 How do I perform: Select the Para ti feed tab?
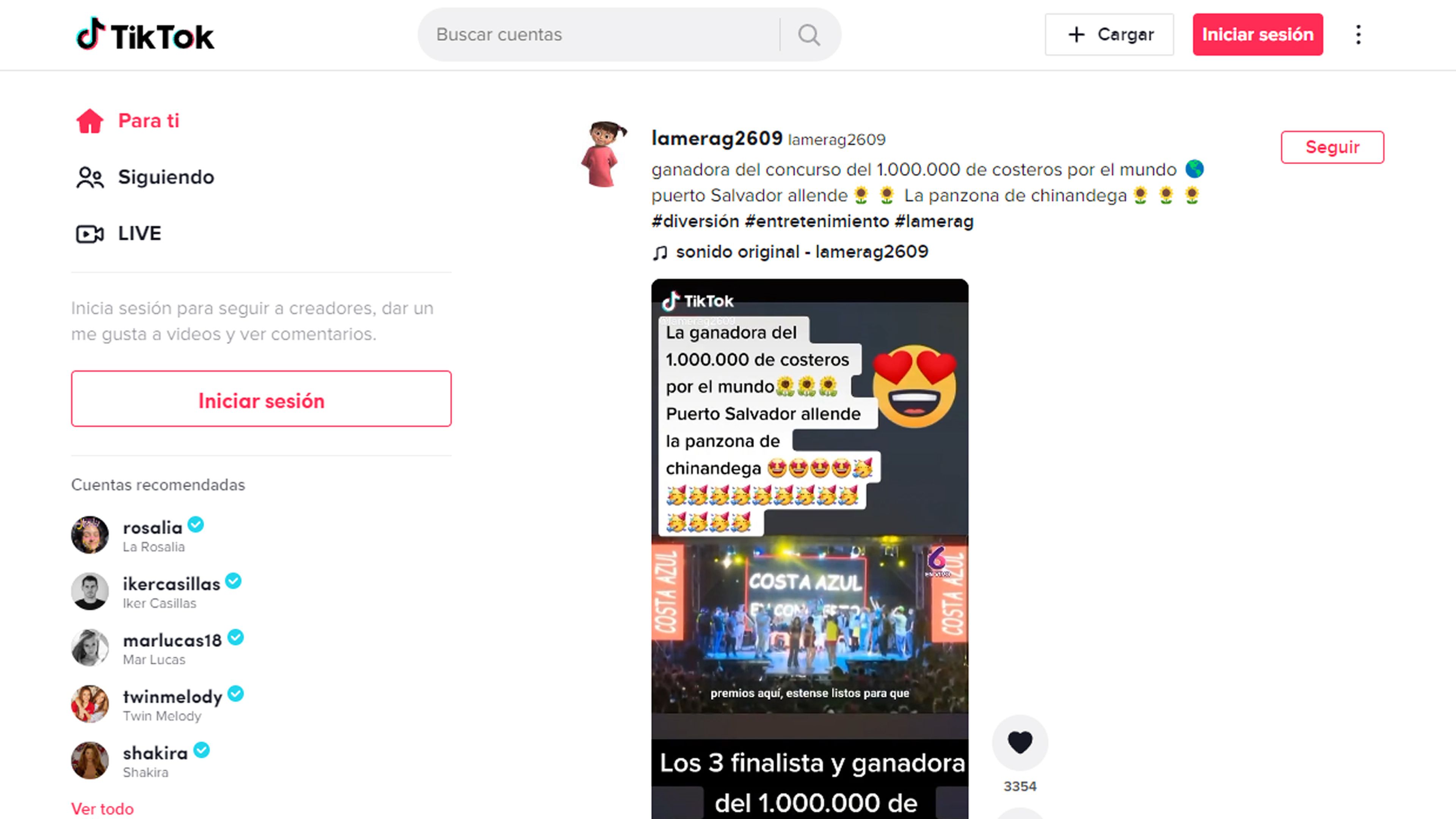128,121
